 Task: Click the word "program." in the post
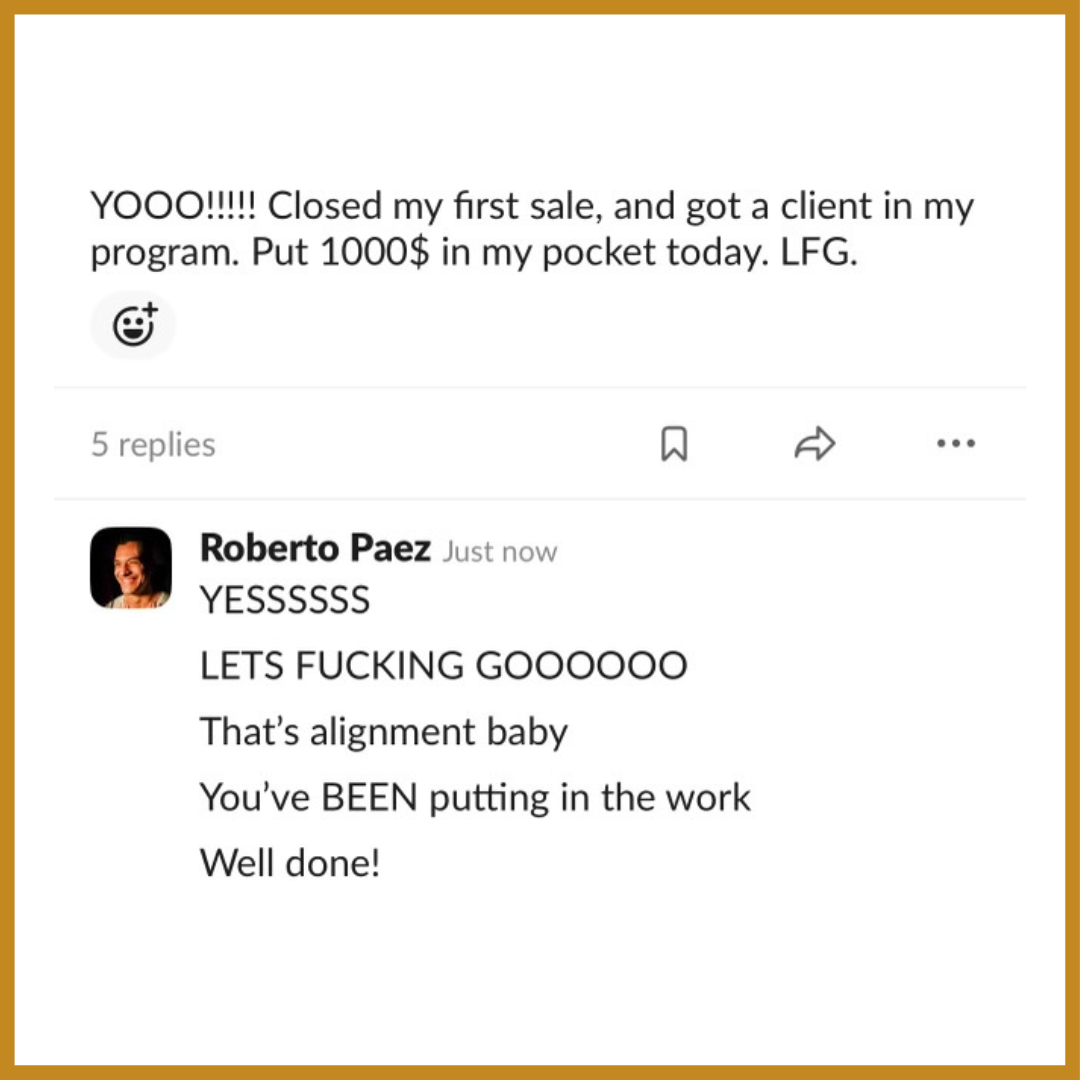164,255
